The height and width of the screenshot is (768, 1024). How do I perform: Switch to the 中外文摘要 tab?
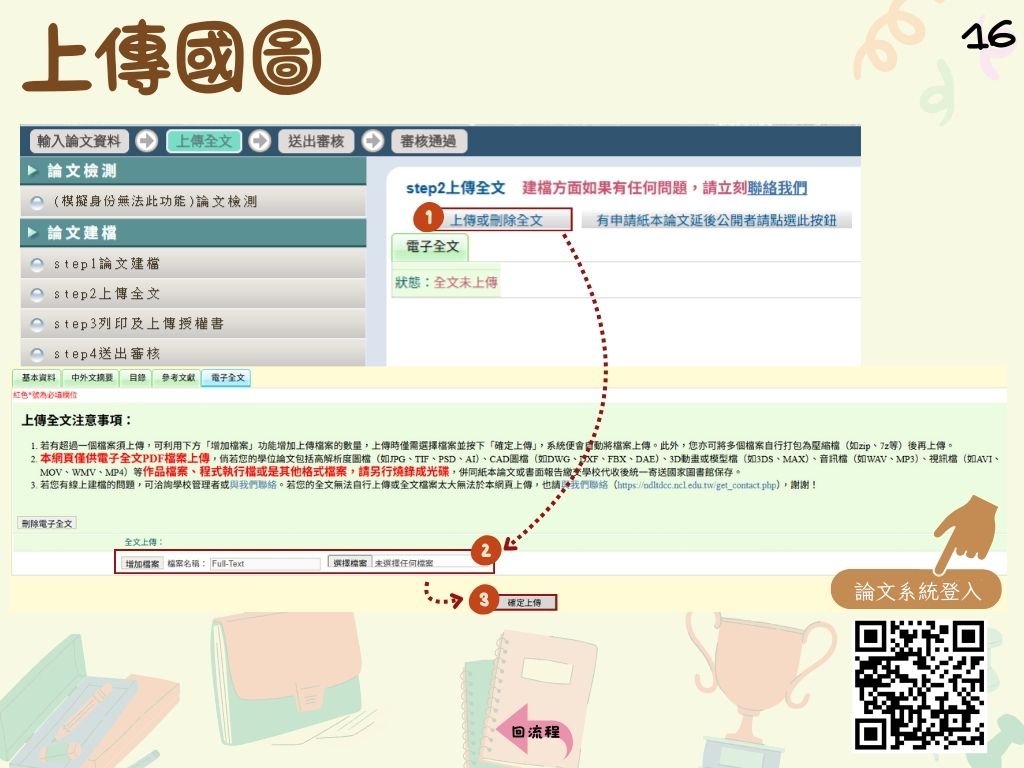click(x=92, y=378)
